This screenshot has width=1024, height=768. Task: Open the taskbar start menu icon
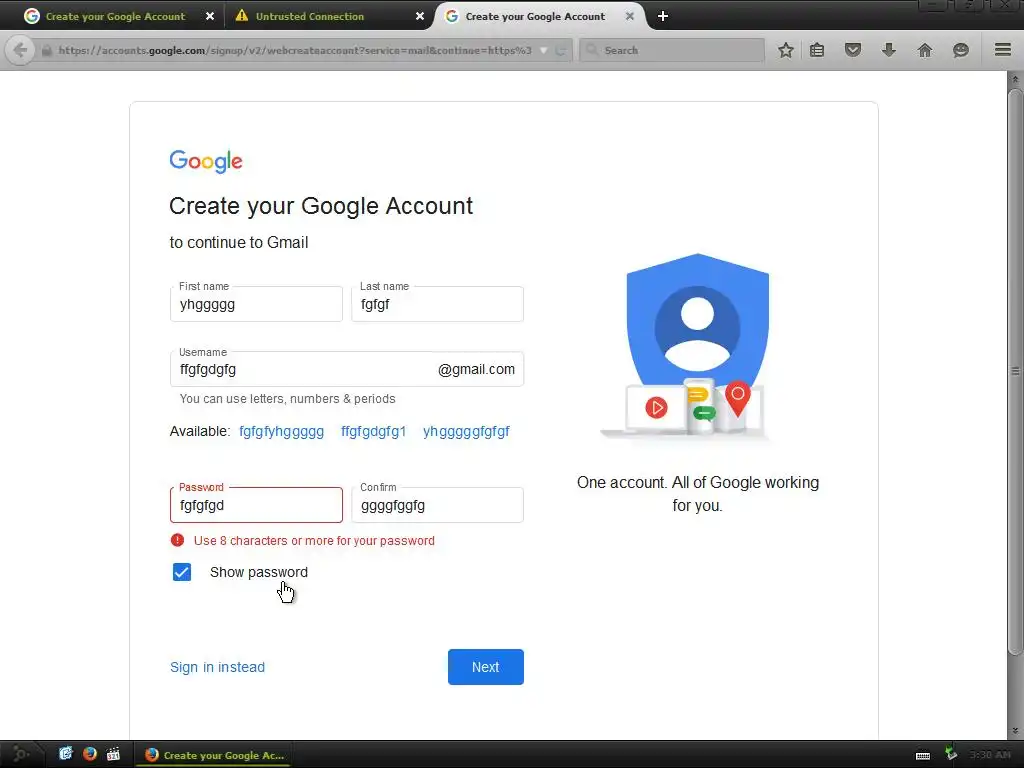(x=20, y=754)
